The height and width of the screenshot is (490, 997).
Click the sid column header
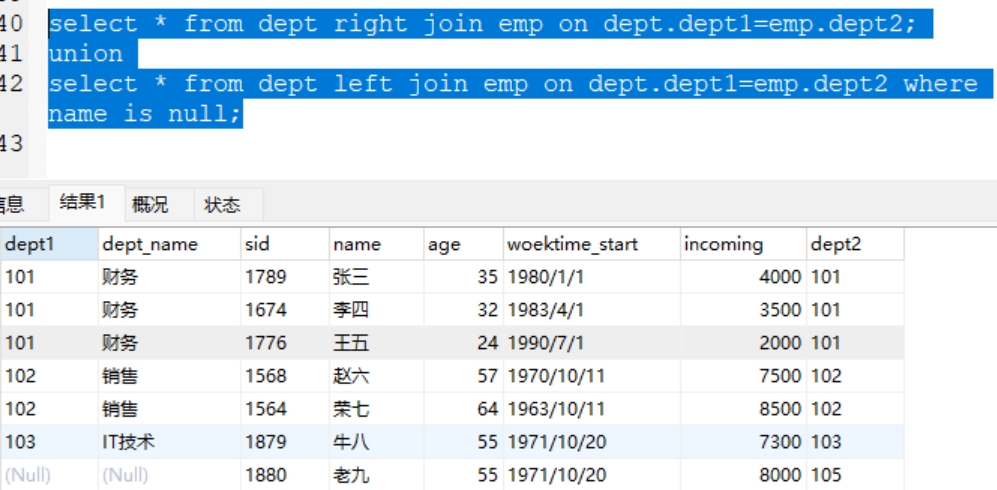pos(285,244)
